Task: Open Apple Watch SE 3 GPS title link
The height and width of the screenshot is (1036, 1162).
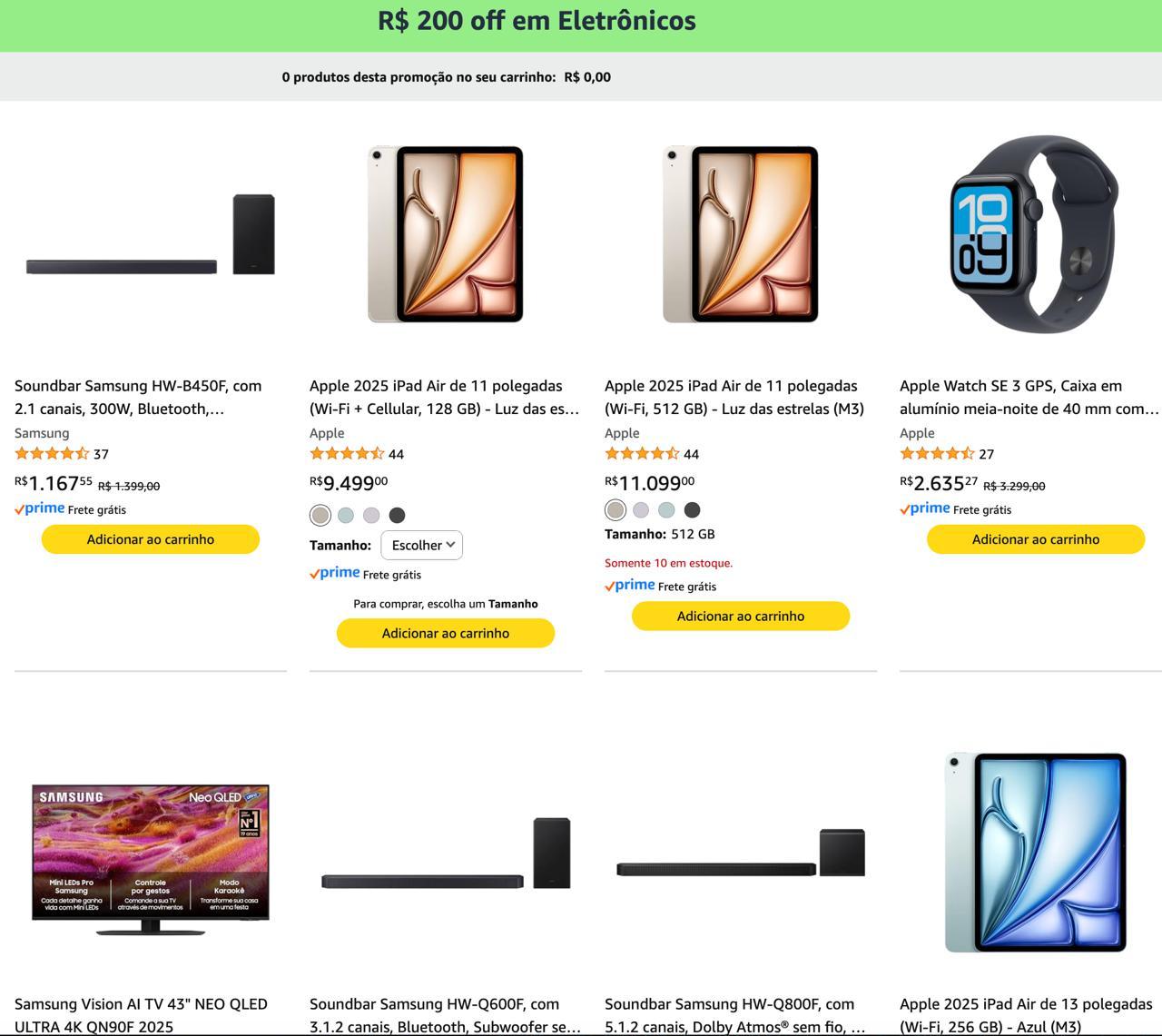Action: coord(1029,397)
